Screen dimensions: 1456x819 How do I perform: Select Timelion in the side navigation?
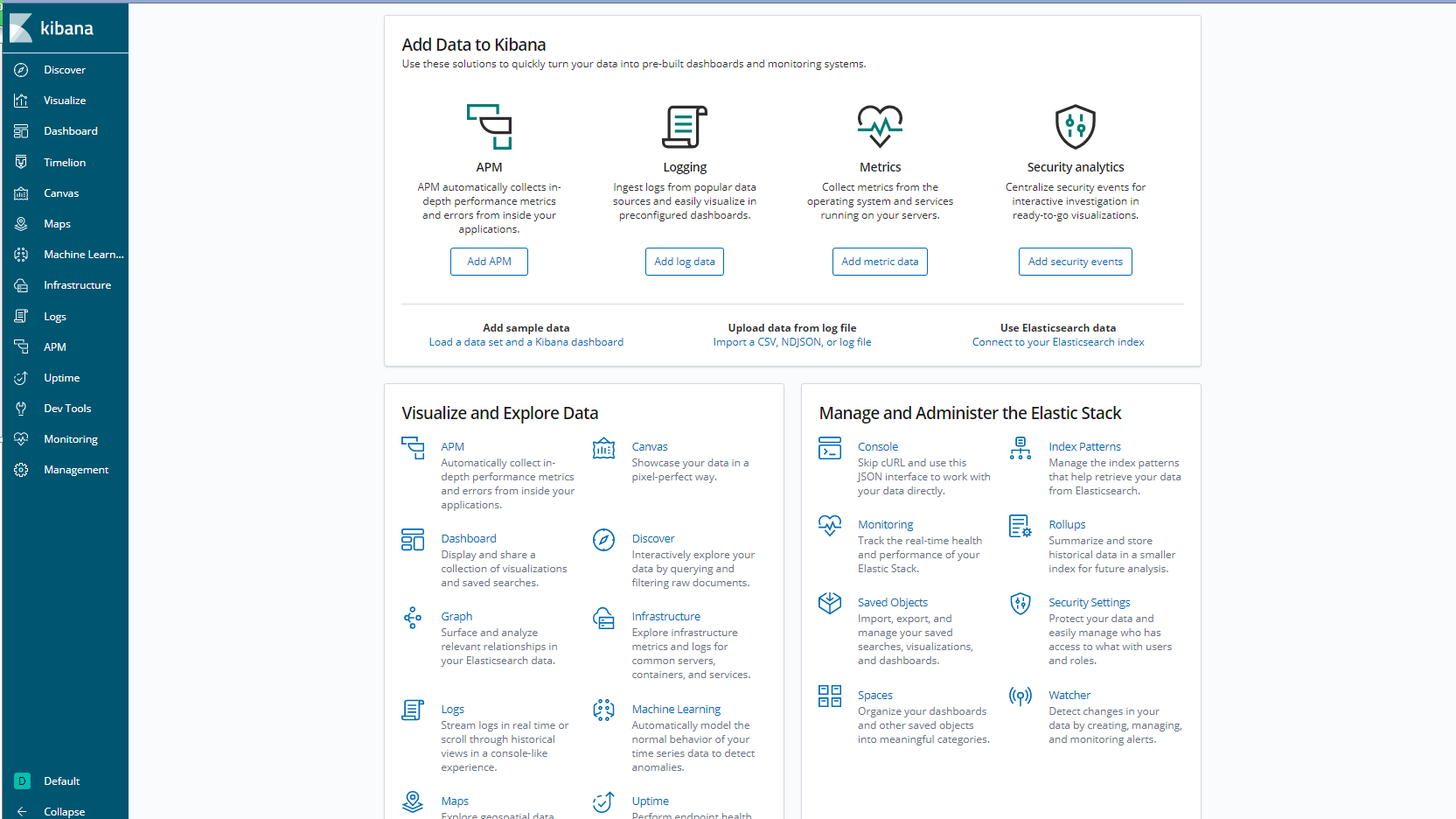[x=65, y=163]
